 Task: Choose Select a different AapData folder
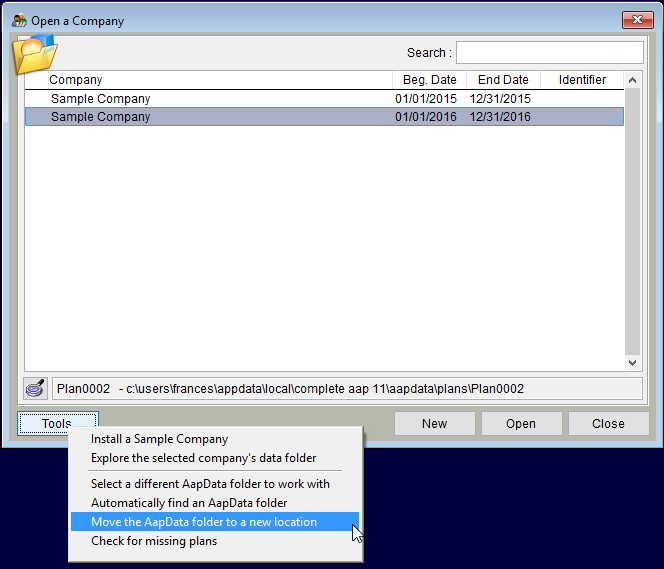point(215,484)
